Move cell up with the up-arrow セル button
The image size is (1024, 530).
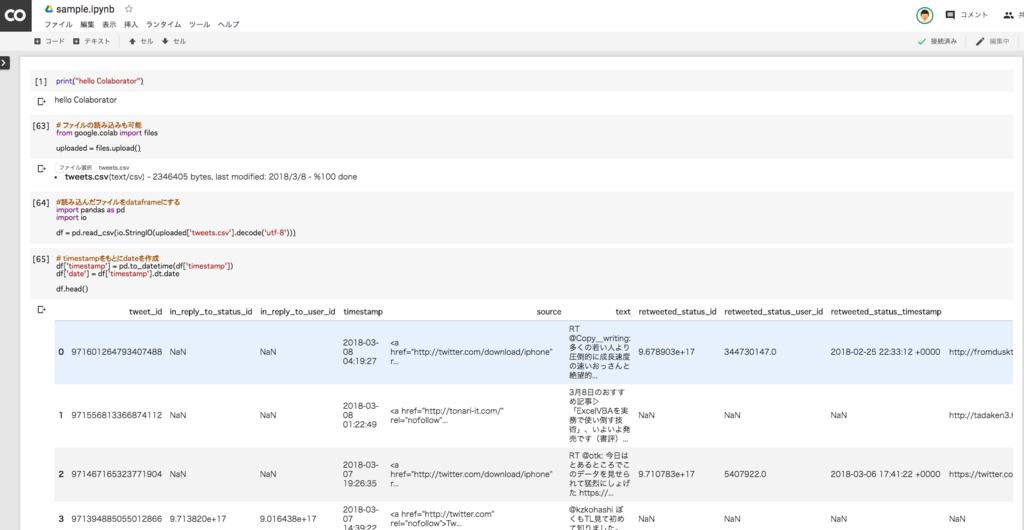141,41
